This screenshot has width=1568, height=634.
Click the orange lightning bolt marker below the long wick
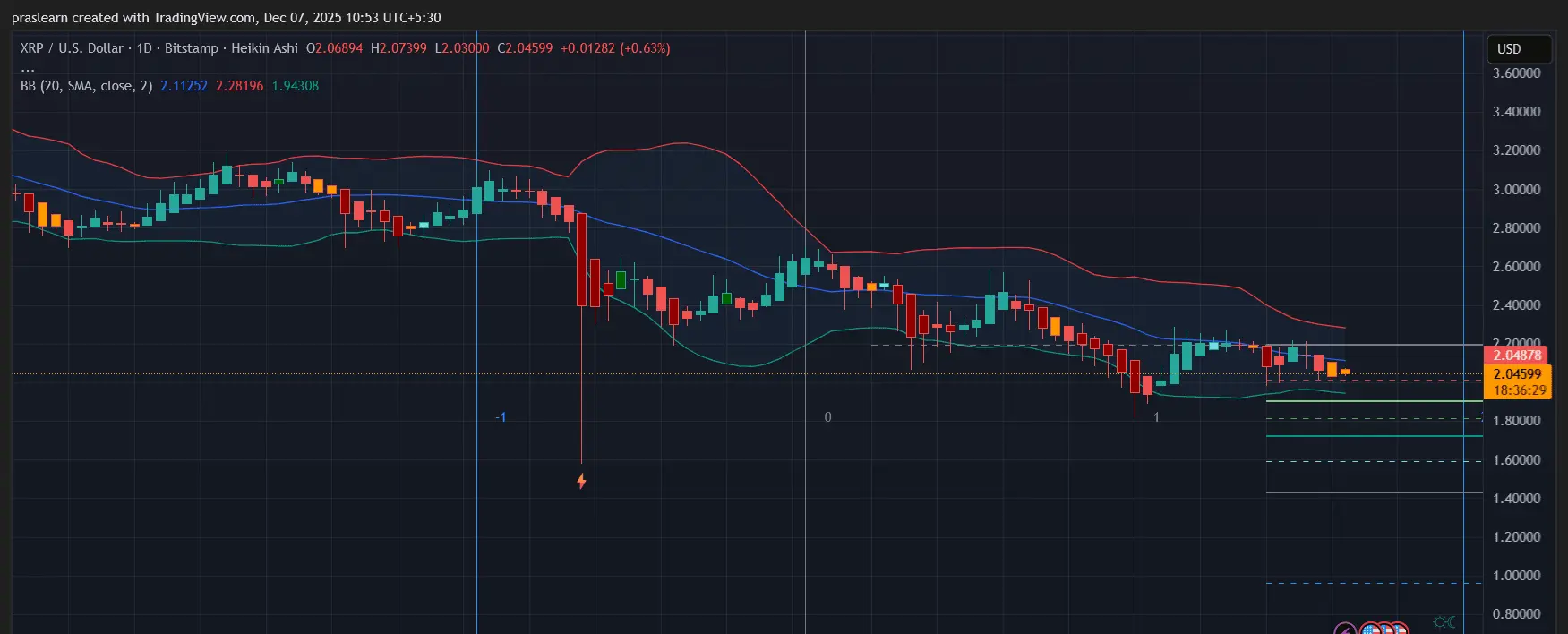click(581, 482)
